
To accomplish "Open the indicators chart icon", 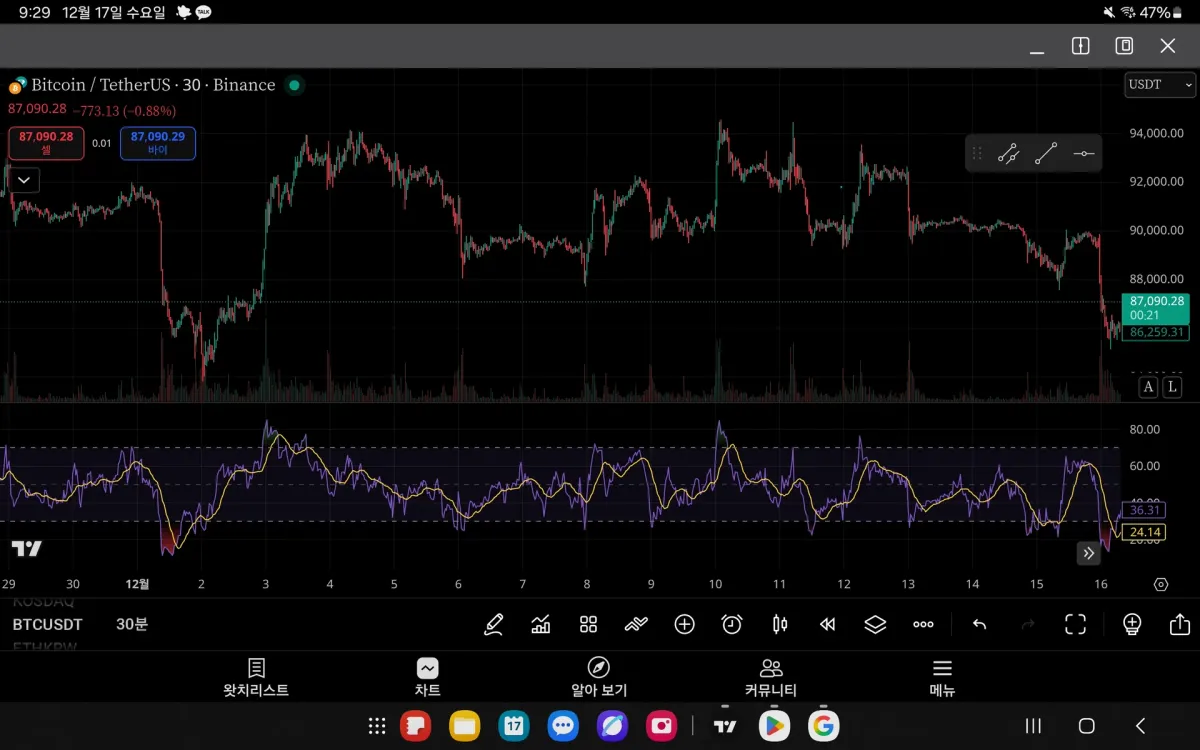I will [541, 625].
